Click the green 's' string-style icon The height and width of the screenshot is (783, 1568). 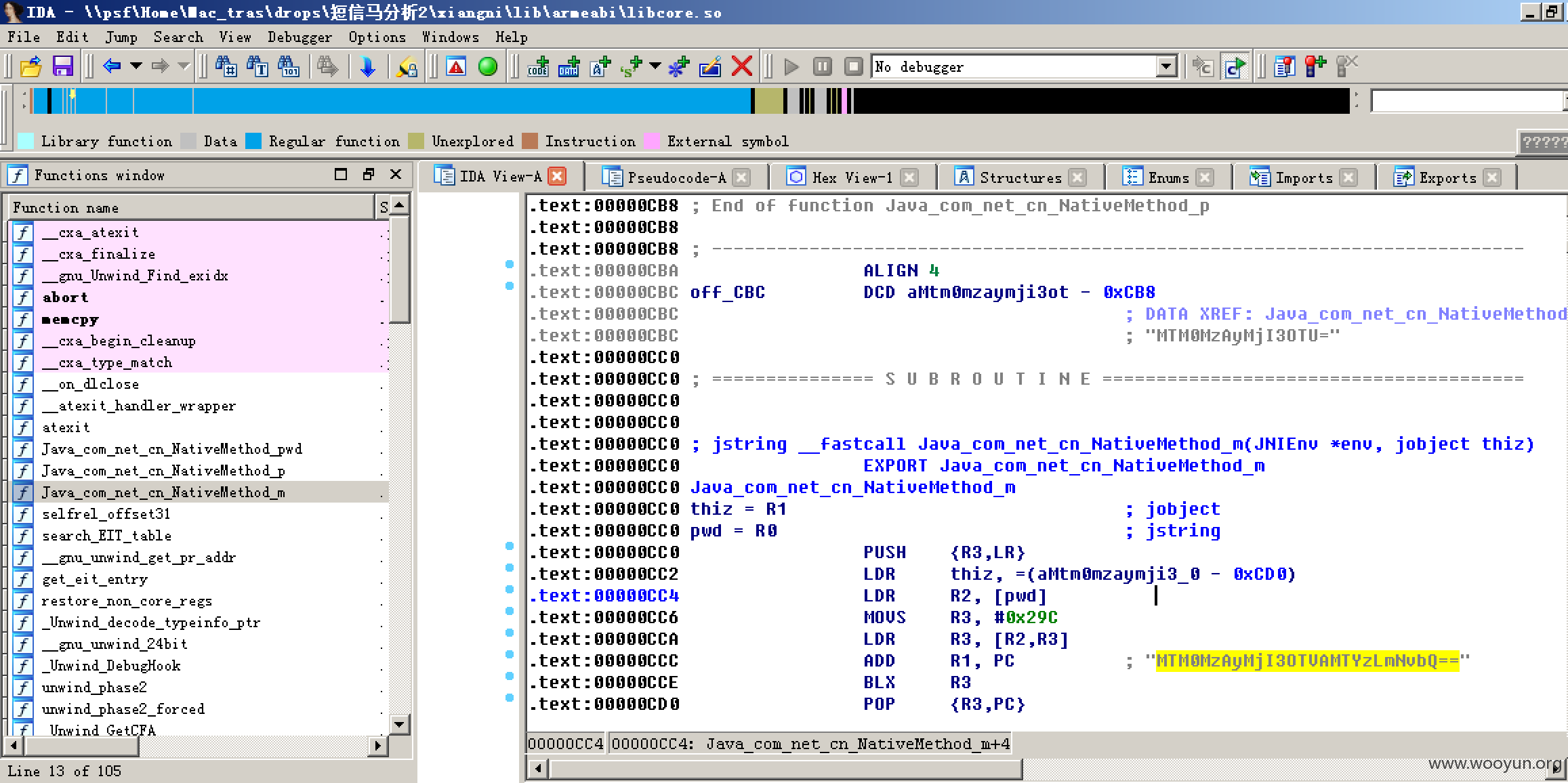pos(632,66)
